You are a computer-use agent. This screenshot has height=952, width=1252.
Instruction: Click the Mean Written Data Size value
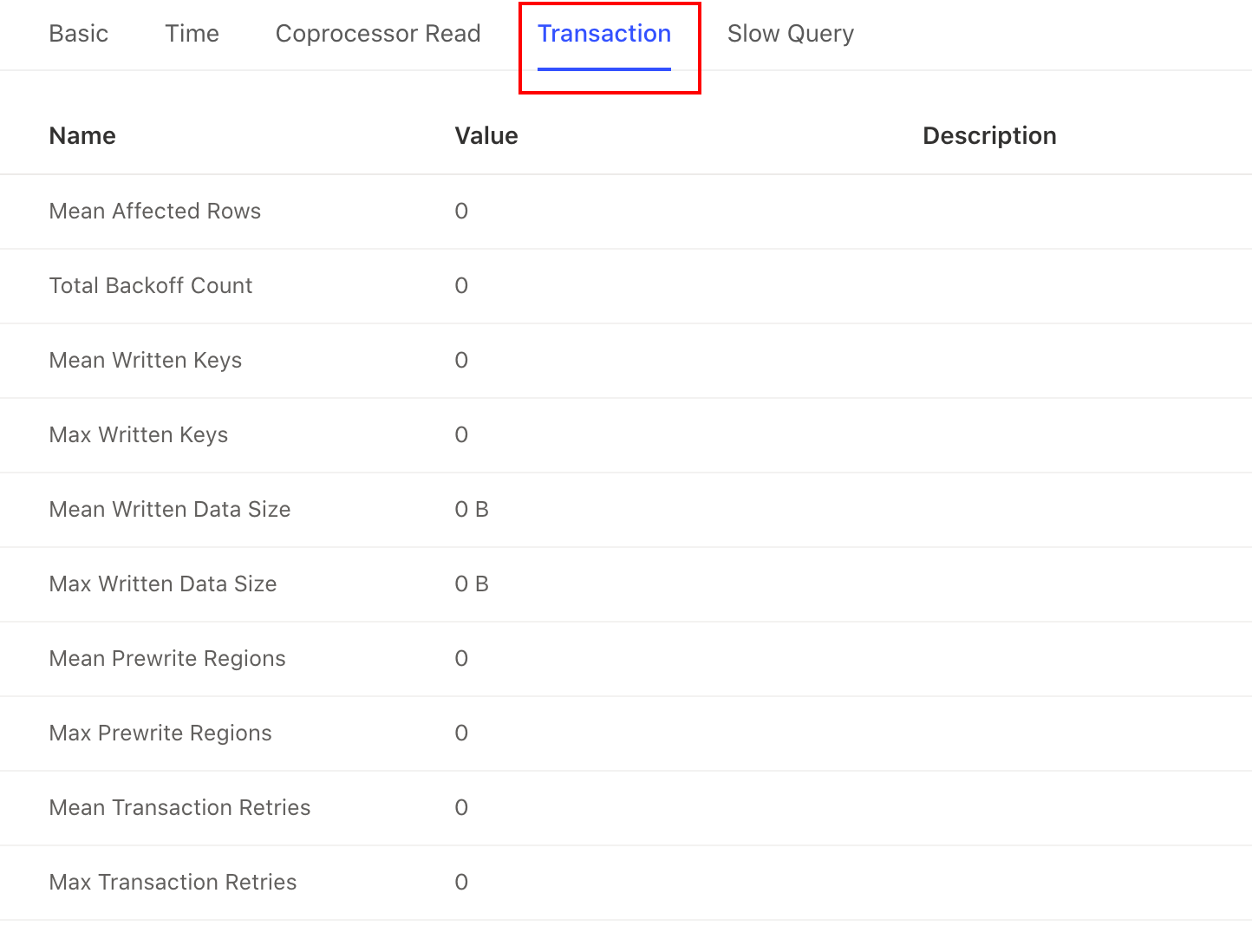[x=472, y=510]
